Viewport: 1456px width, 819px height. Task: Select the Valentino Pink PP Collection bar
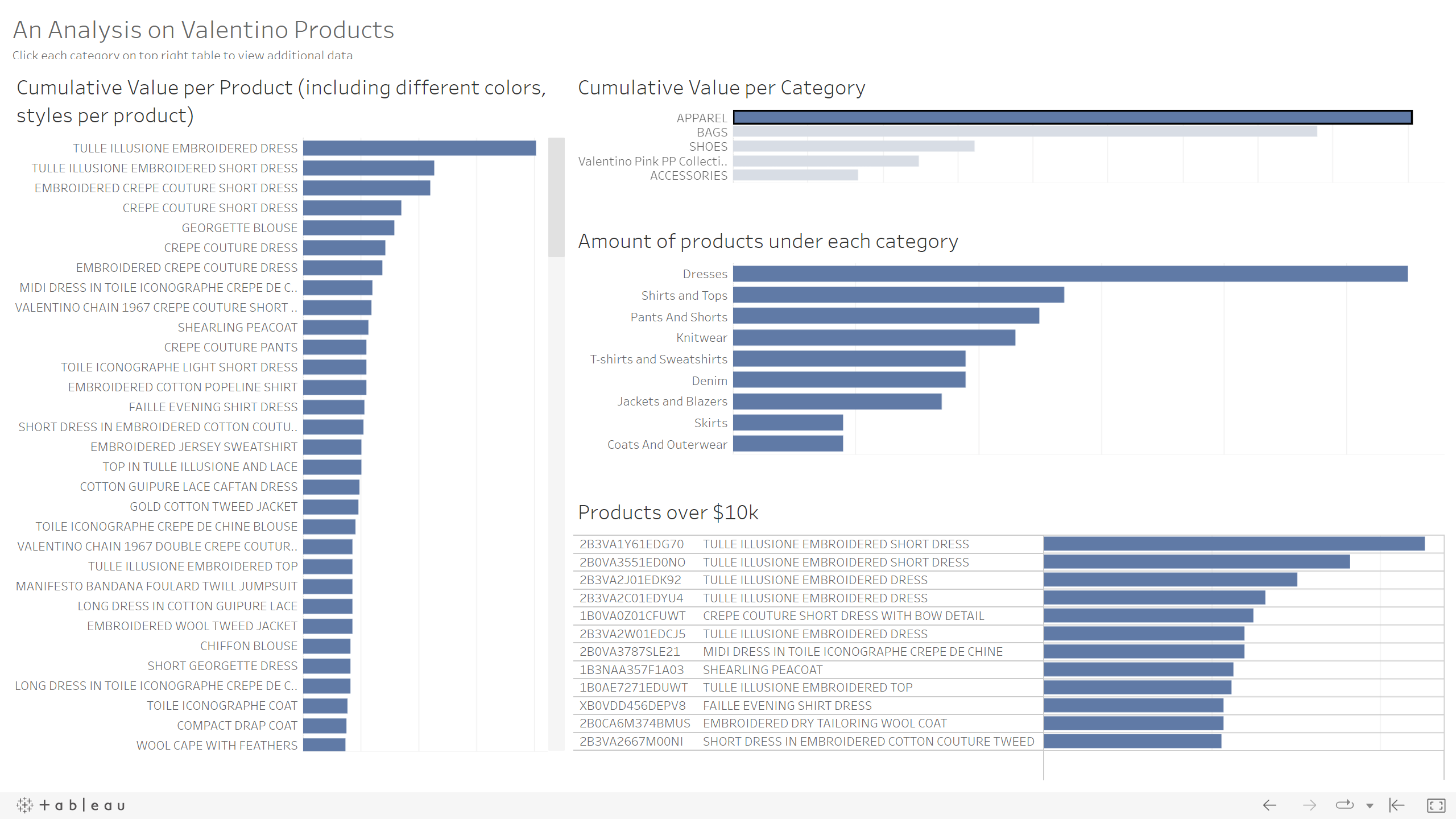(x=826, y=161)
